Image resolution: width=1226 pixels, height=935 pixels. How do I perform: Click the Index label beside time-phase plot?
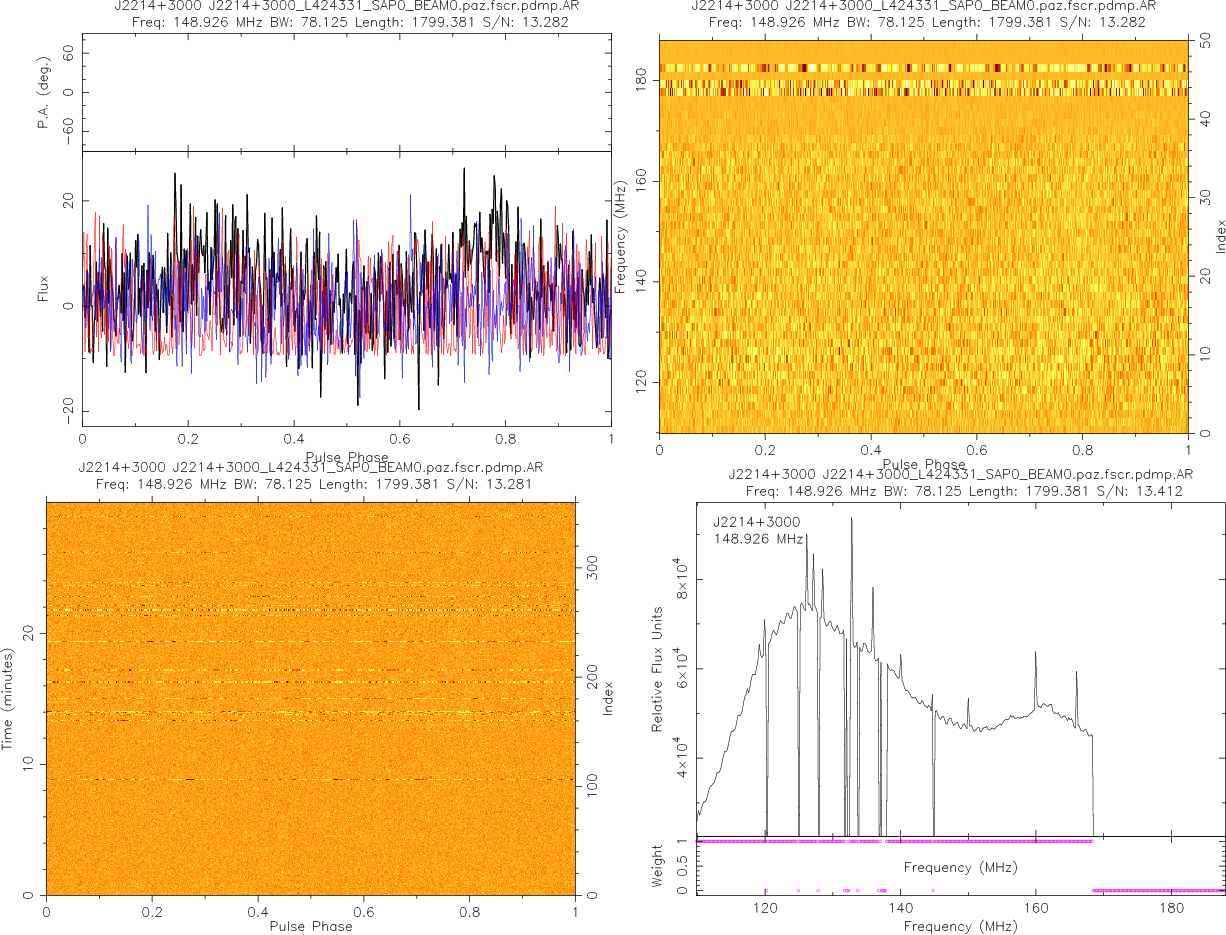(x=608, y=697)
